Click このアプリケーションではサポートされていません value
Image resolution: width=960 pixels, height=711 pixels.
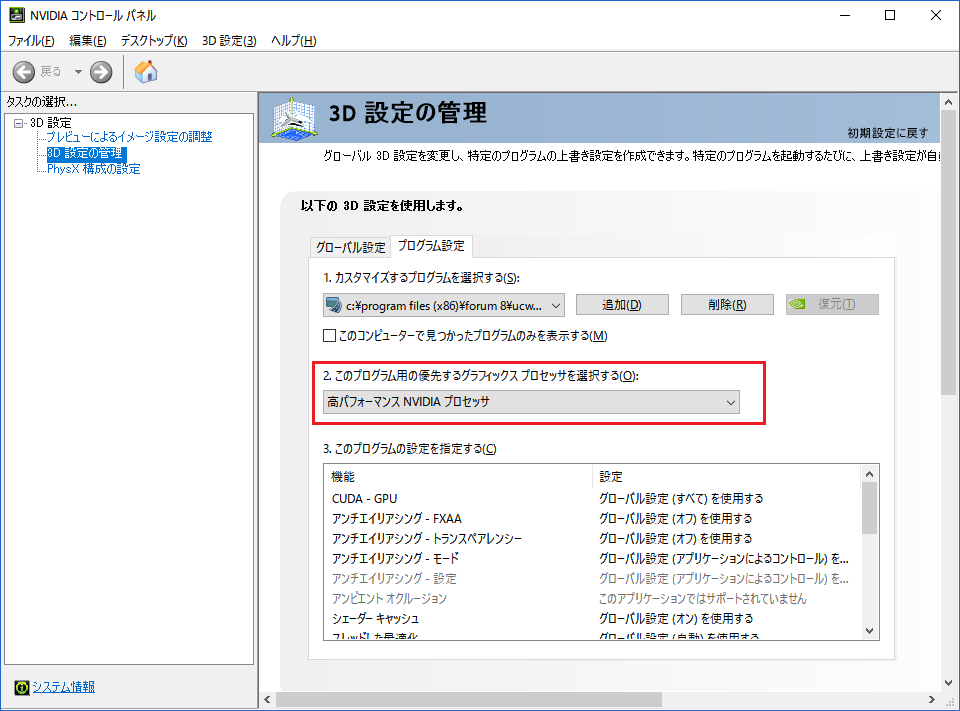(x=703, y=599)
